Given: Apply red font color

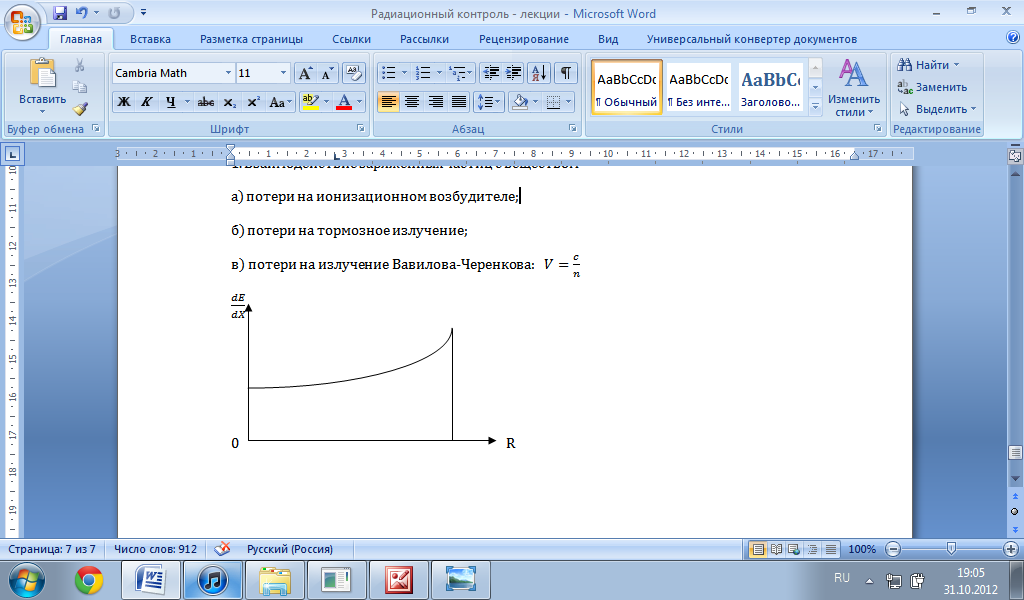Looking at the screenshot, I should [344, 102].
